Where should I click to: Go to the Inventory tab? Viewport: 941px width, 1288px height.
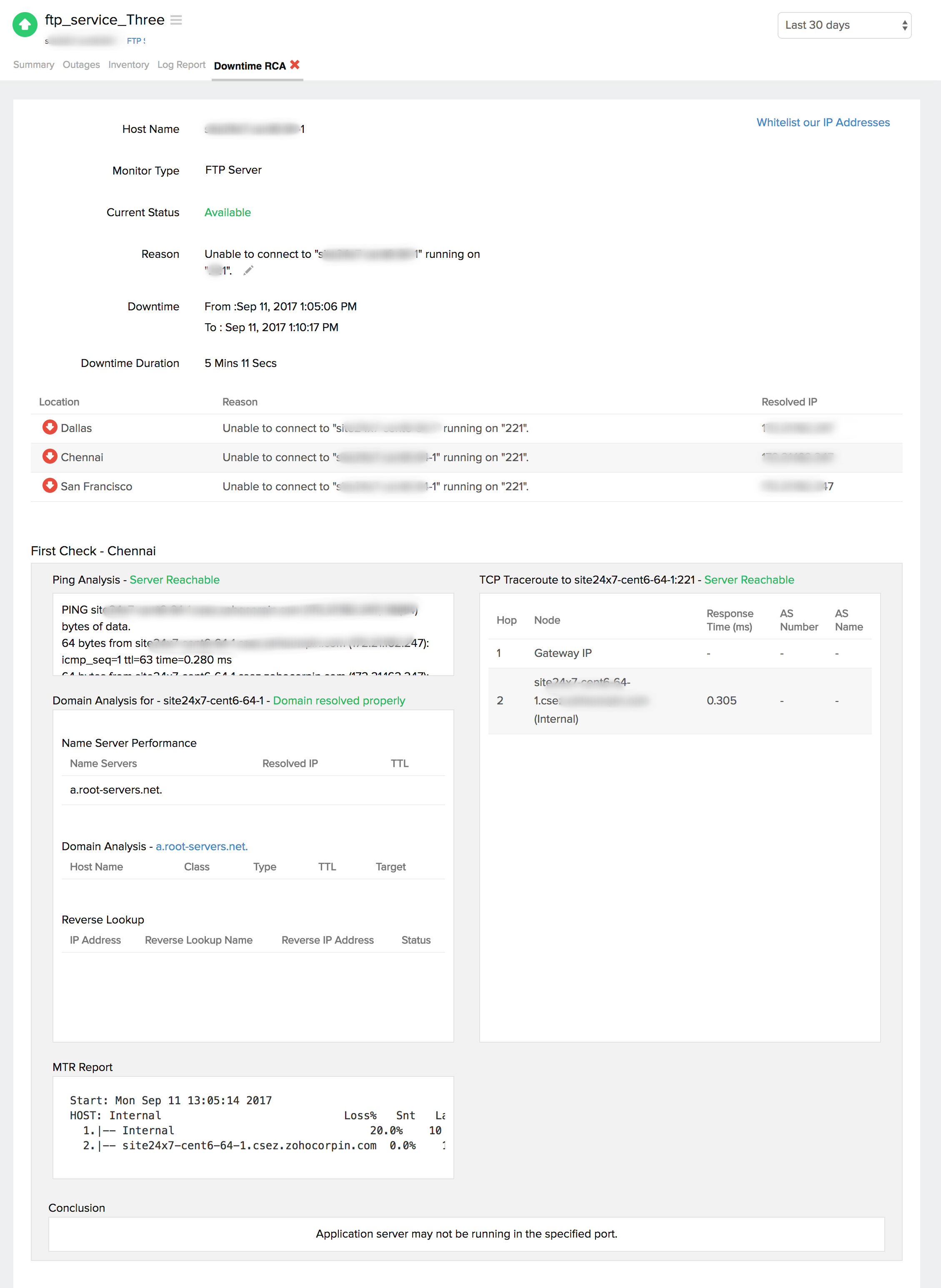(128, 65)
